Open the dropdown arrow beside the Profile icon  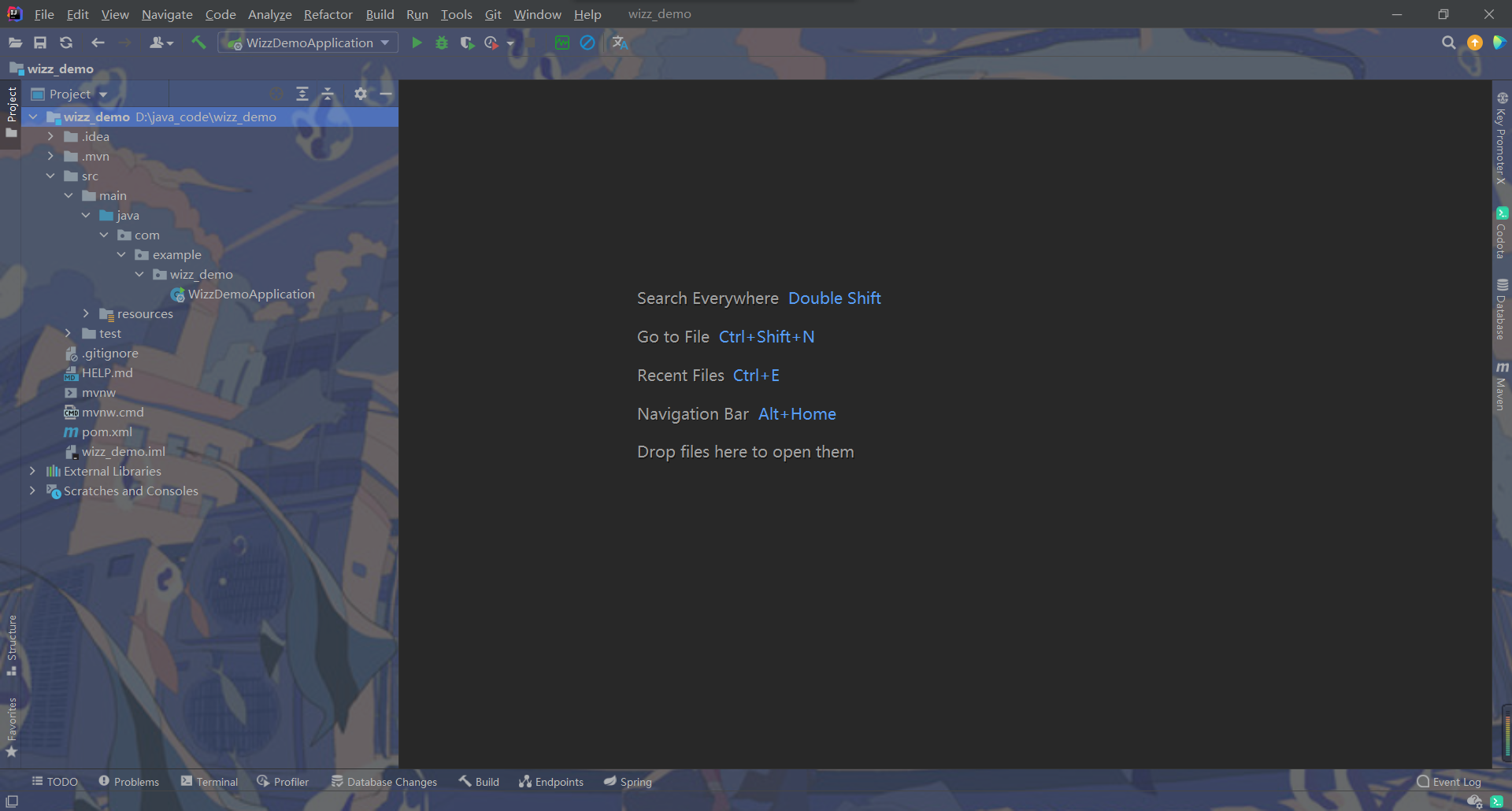(510, 43)
